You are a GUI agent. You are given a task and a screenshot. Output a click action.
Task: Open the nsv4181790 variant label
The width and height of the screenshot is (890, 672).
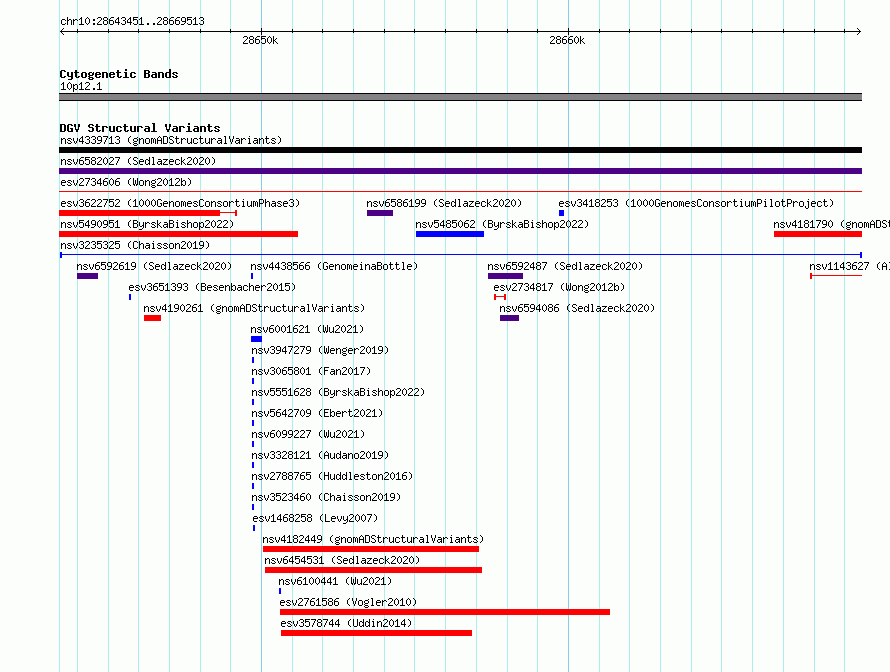pyautogui.click(x=832, y=224)
